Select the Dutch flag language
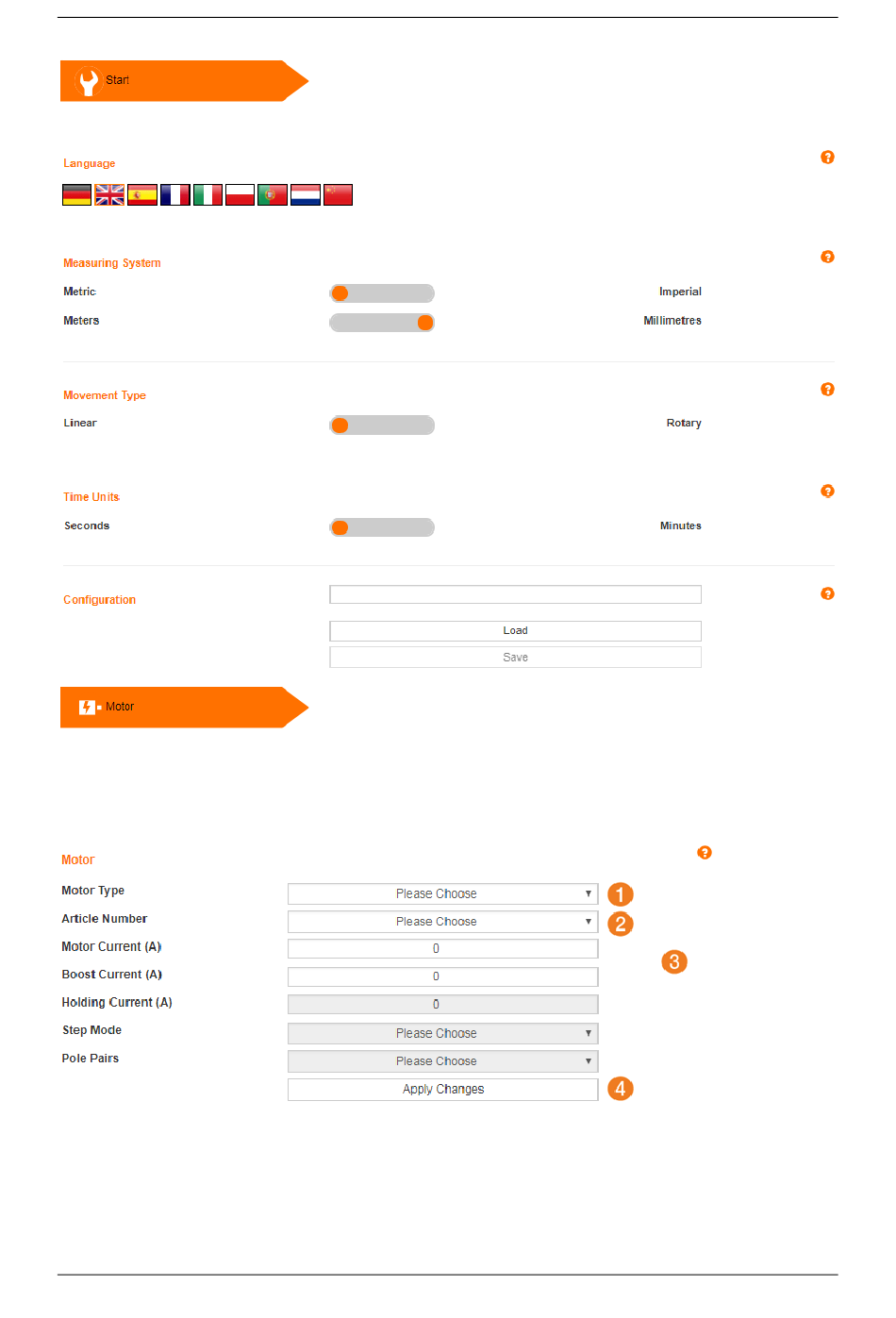This screenshot has height=1318, width=896. tap(306, 195)
